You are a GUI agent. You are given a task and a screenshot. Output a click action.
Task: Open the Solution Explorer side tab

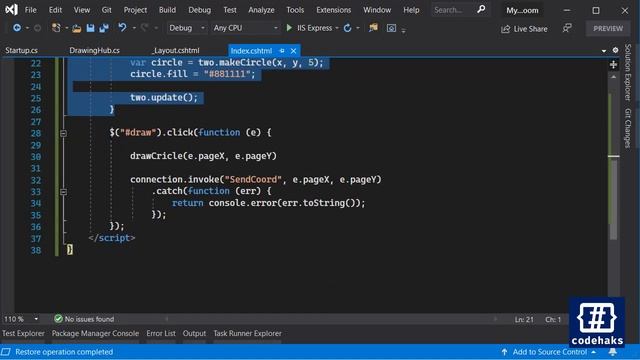(628, 73)
